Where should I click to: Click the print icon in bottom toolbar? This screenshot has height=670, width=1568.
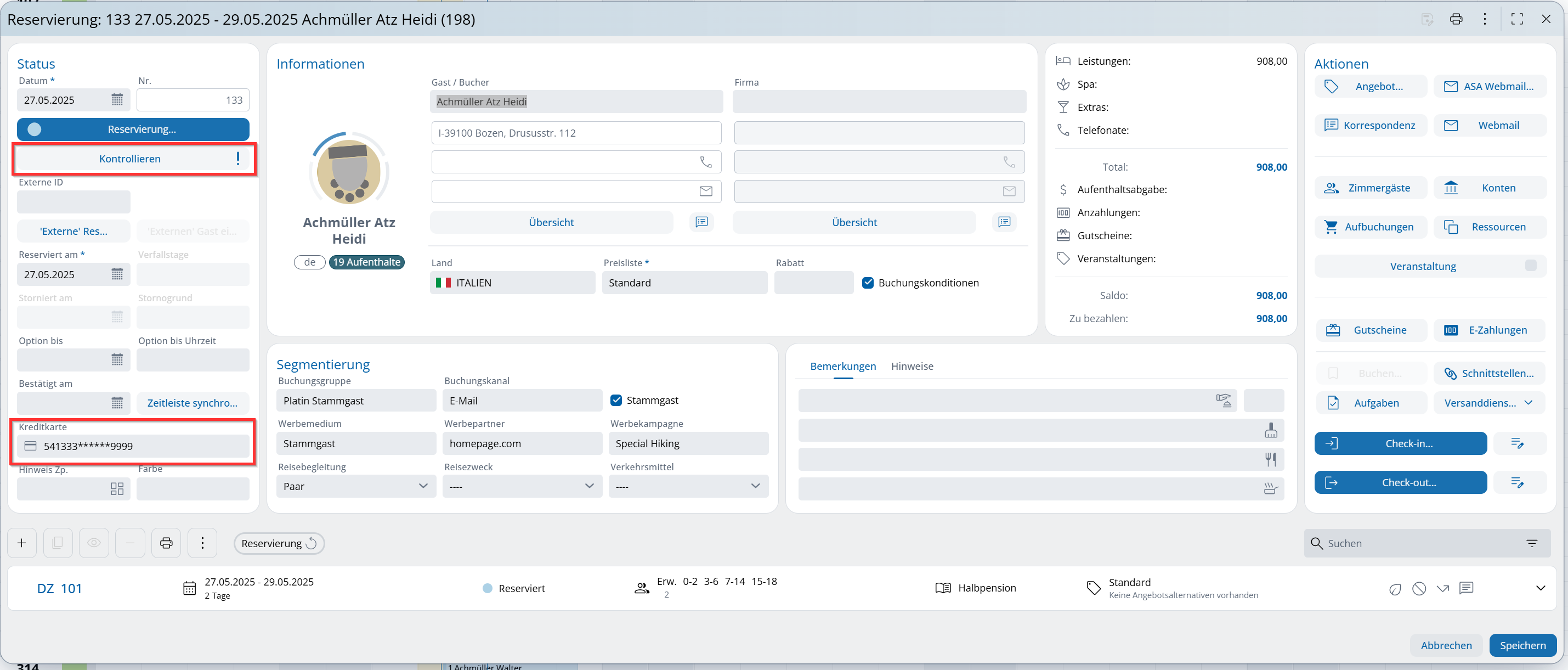click(166, 543)
